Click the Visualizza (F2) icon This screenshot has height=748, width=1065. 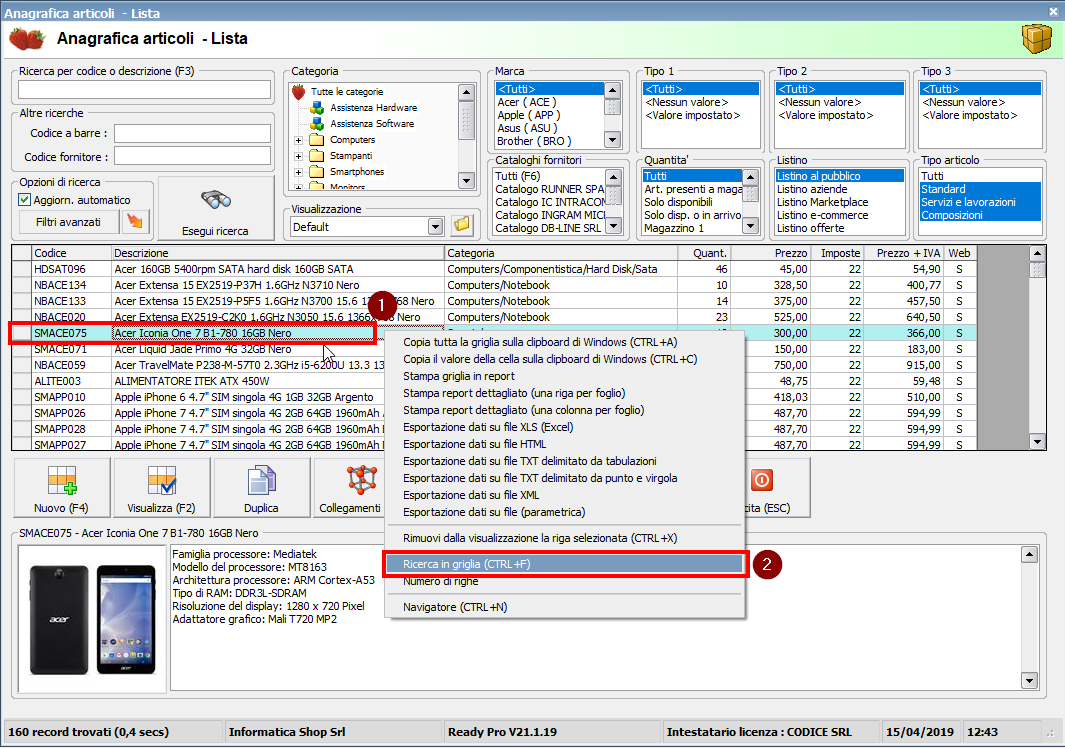click(x=162, y=480)
